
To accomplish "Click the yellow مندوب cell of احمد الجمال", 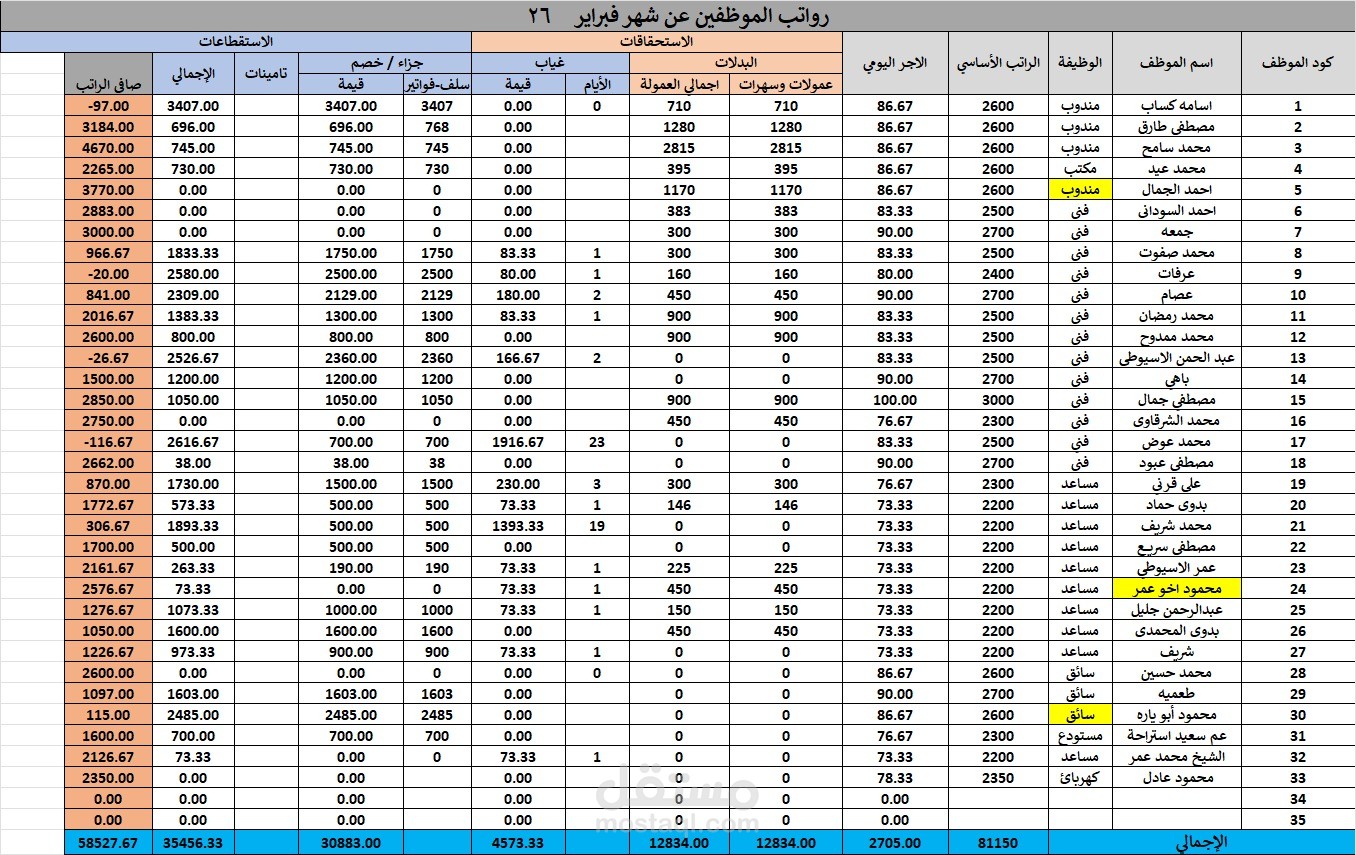I will [x=1079, y=190].
